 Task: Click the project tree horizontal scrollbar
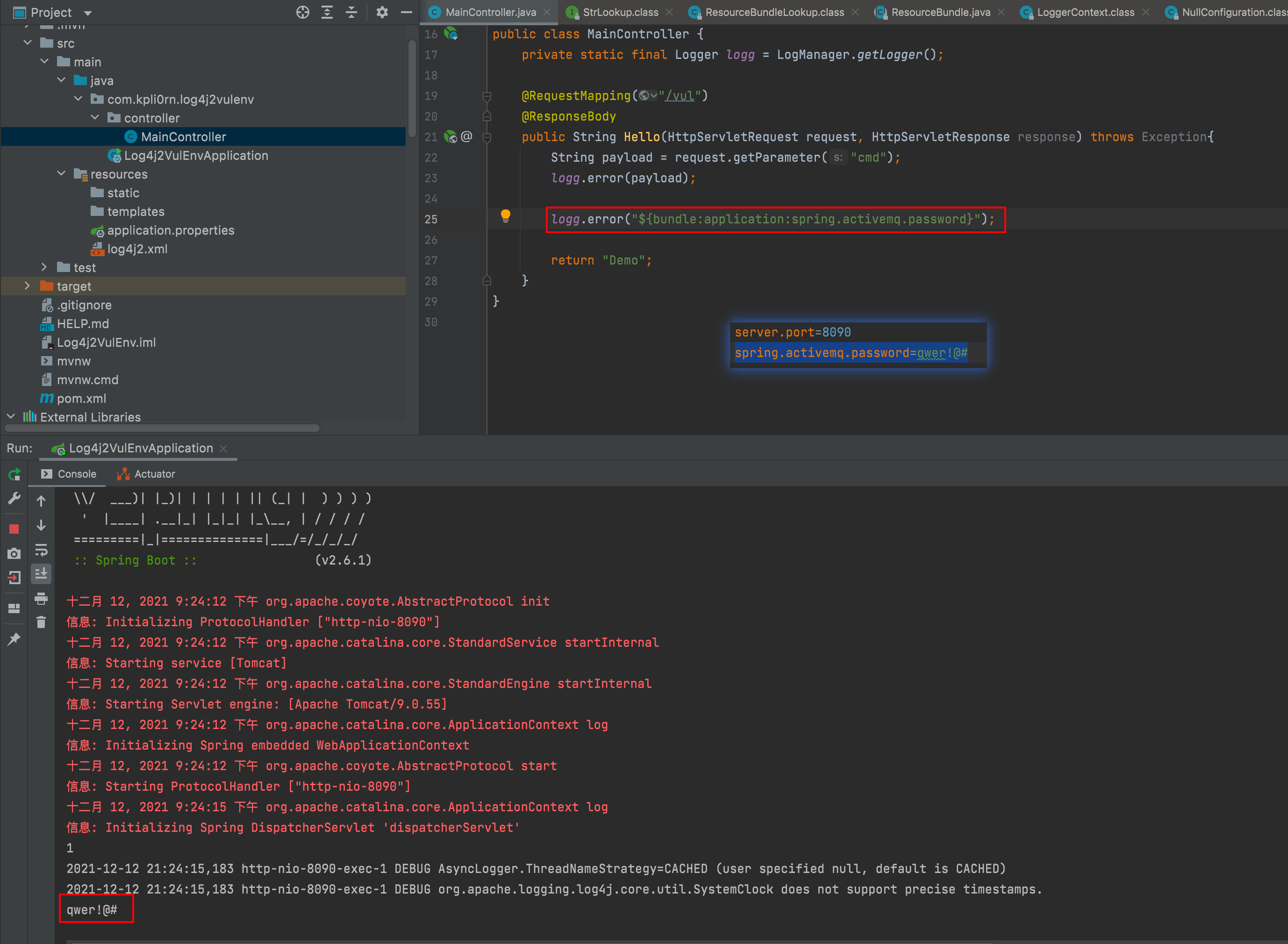click(162, 428)
